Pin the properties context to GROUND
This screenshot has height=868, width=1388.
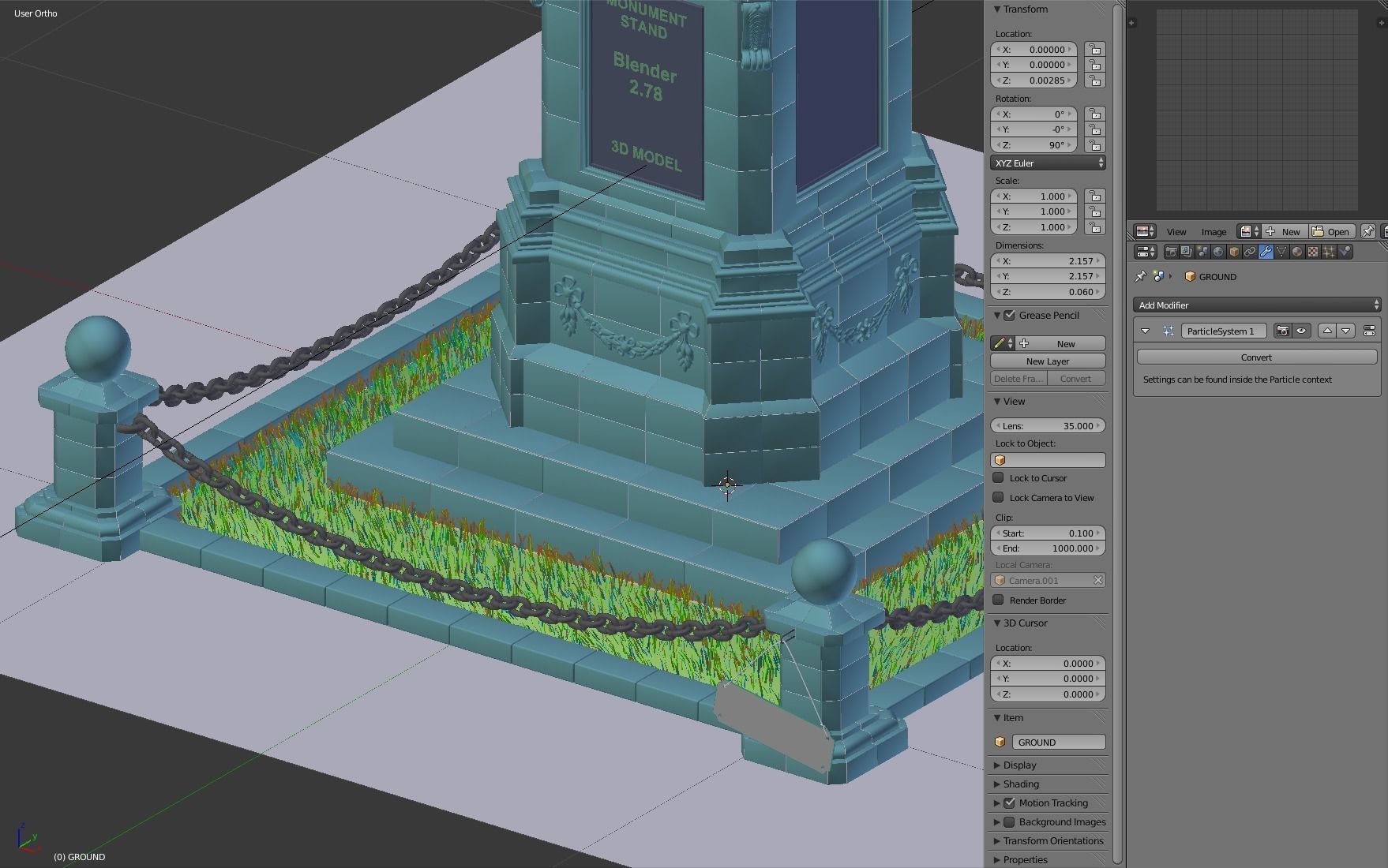click(x=1141, y=276)
